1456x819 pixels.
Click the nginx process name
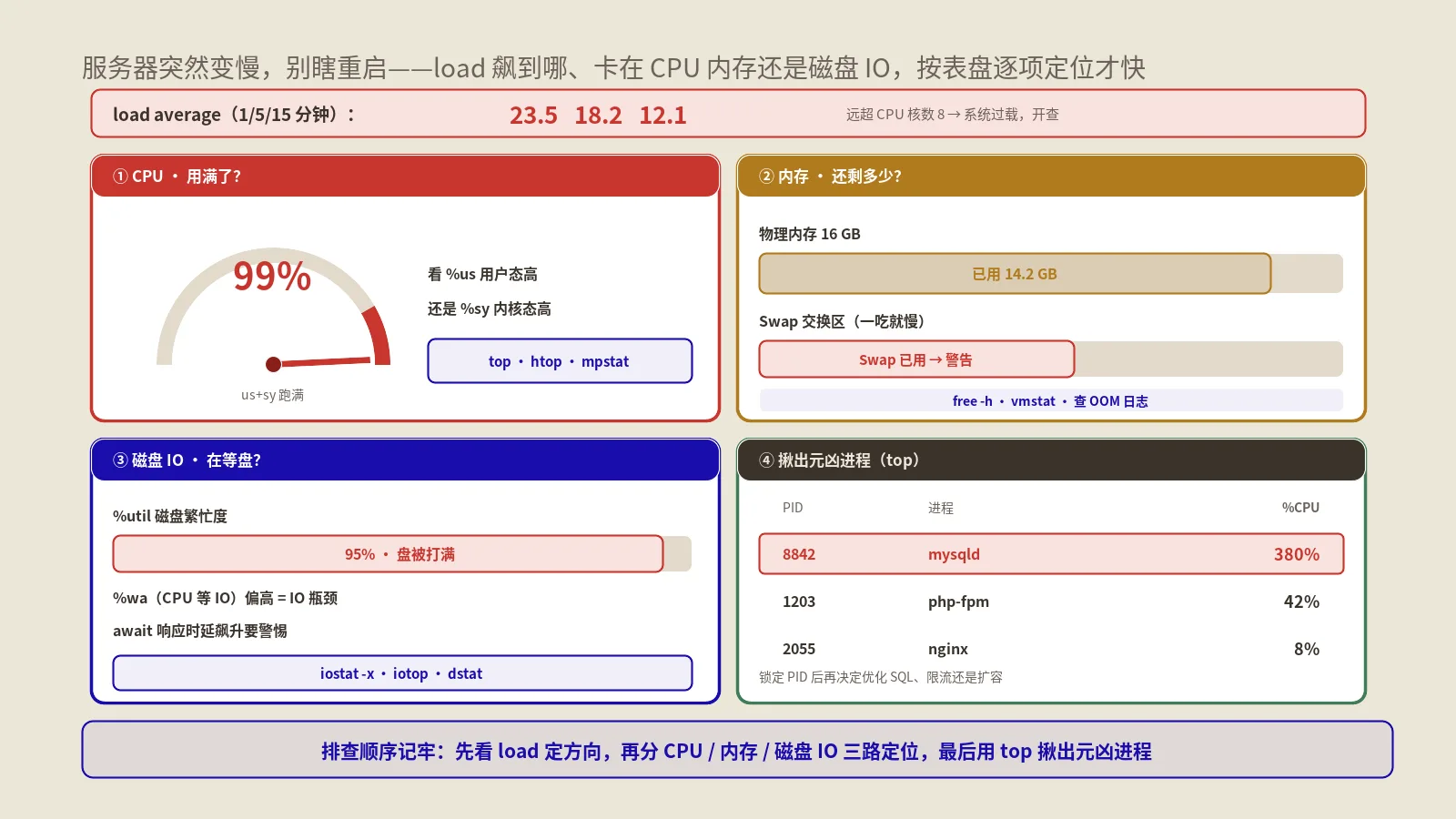pos(948,649)
